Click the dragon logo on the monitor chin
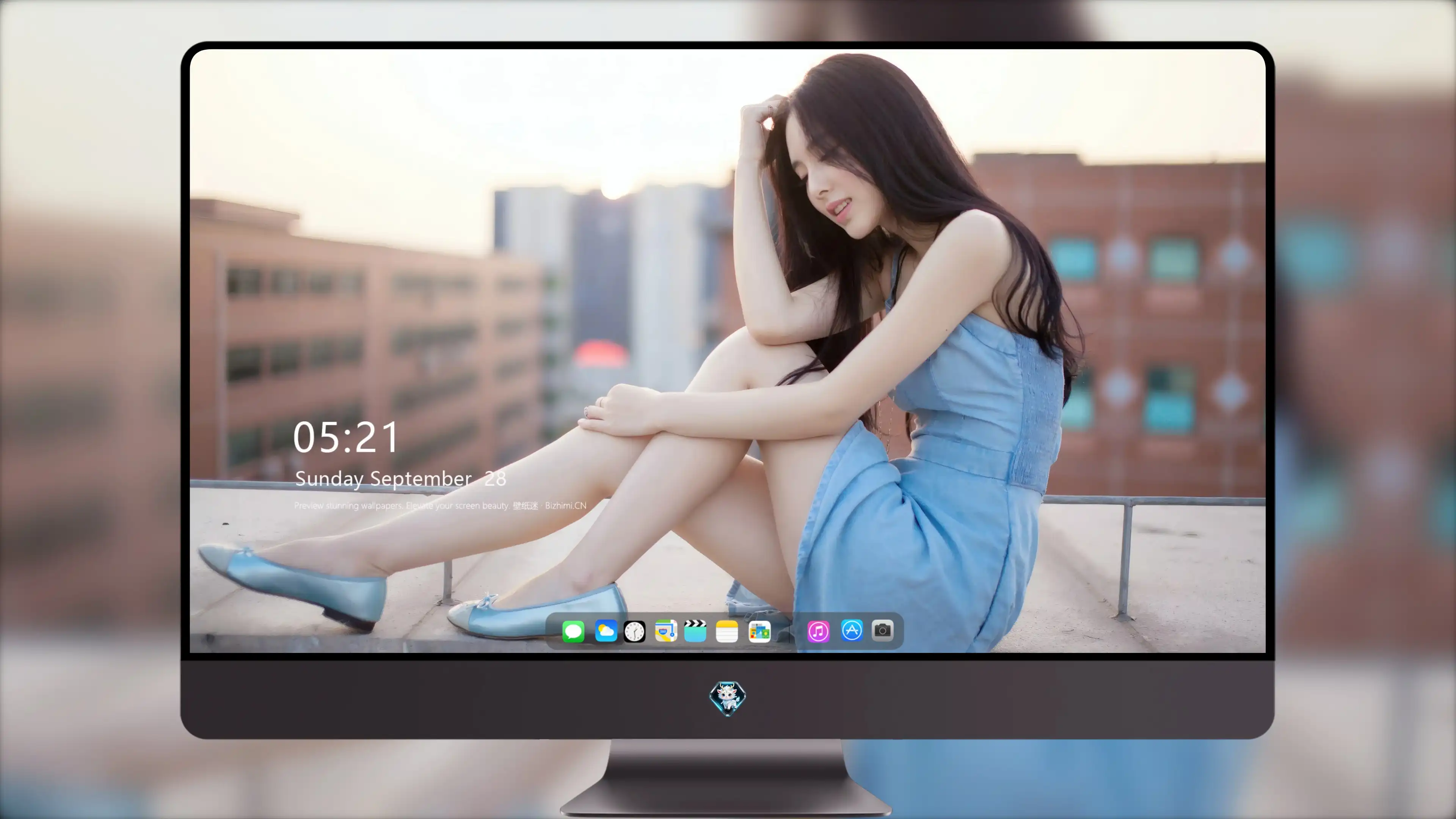 pyautogui.click(x=728, y=698)
